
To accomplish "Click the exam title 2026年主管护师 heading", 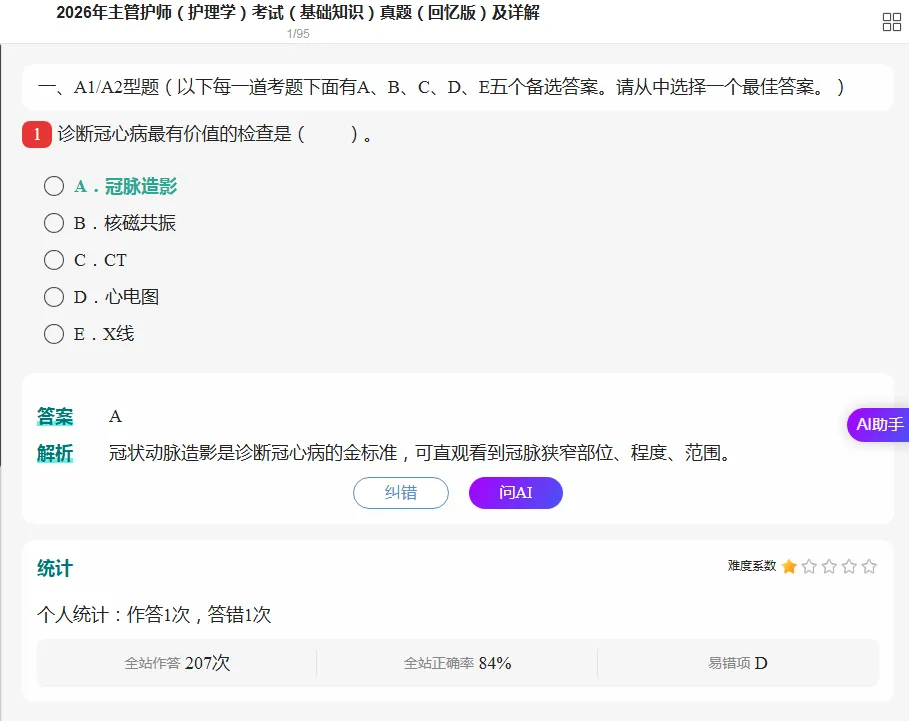I will pos(298,12).
